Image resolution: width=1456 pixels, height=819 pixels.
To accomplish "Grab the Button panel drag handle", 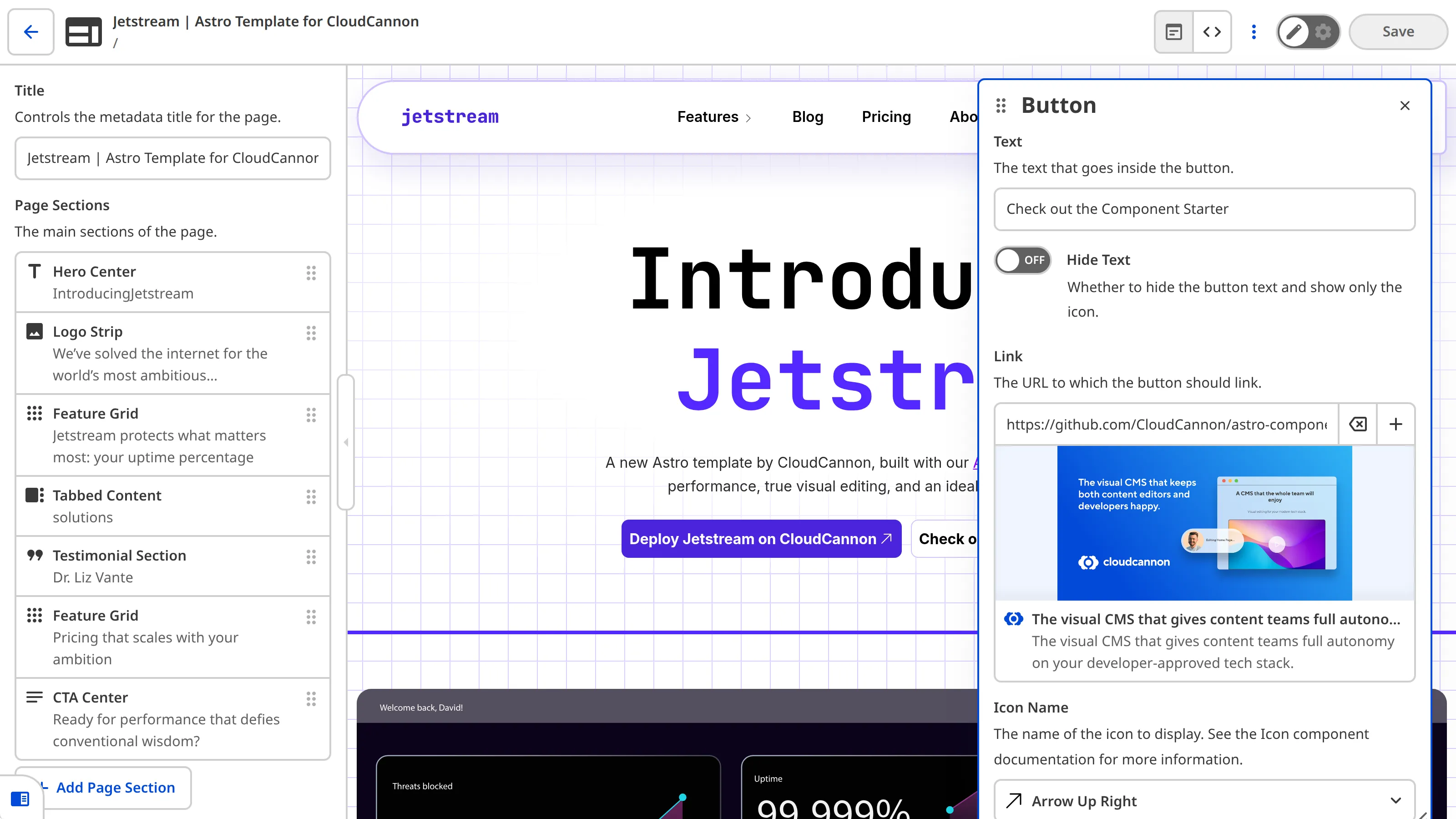I will pyautogui.click(x=1001, y=106).
